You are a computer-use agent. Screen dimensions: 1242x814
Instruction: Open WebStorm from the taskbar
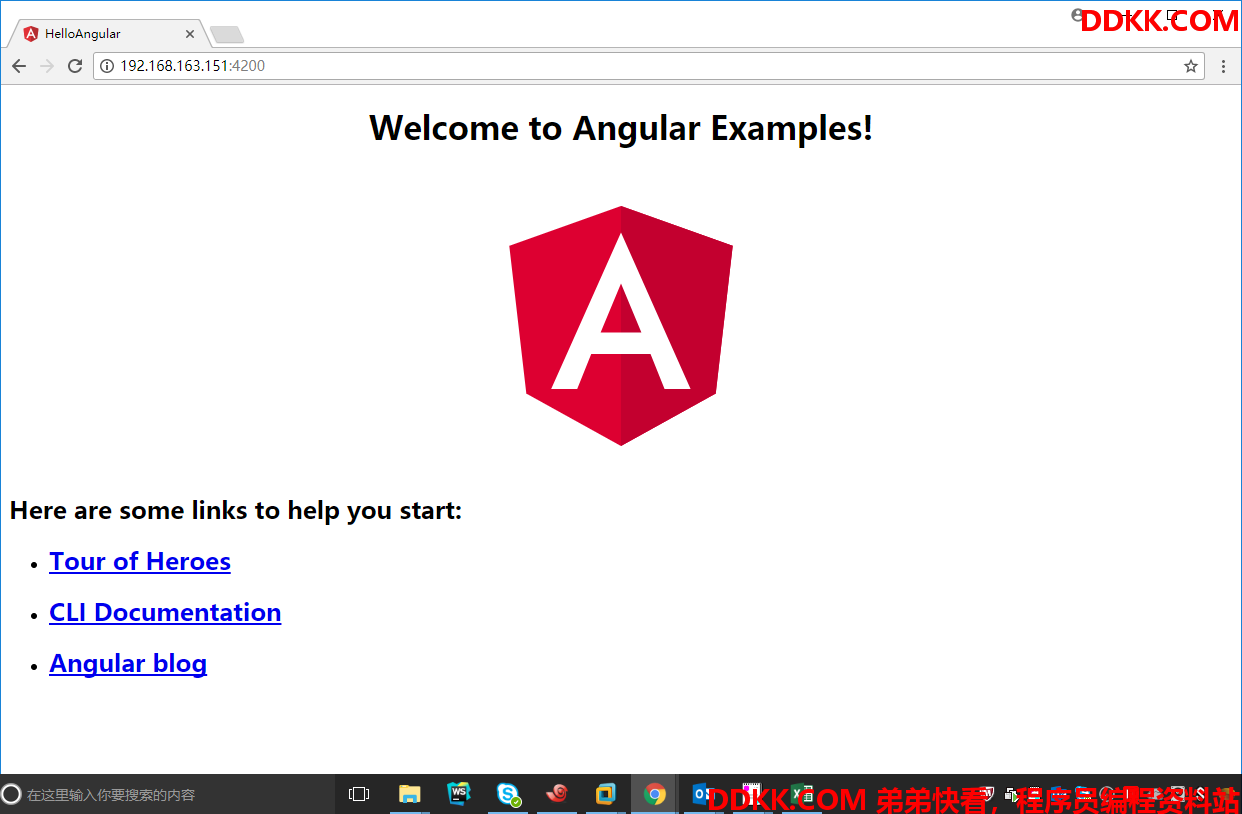(459, 794)
